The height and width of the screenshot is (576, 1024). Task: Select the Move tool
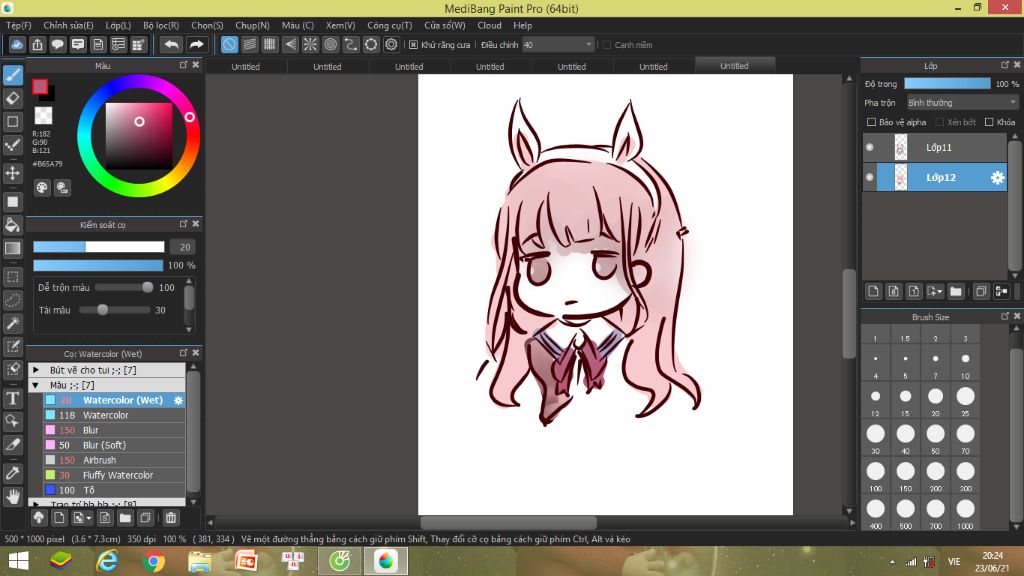[12, 173]
